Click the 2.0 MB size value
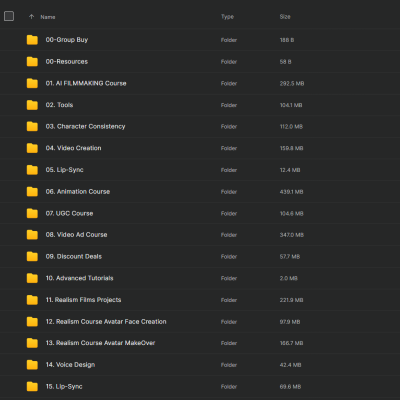The height and width of the screenshot is (400, 400). [x=288, y=278]
